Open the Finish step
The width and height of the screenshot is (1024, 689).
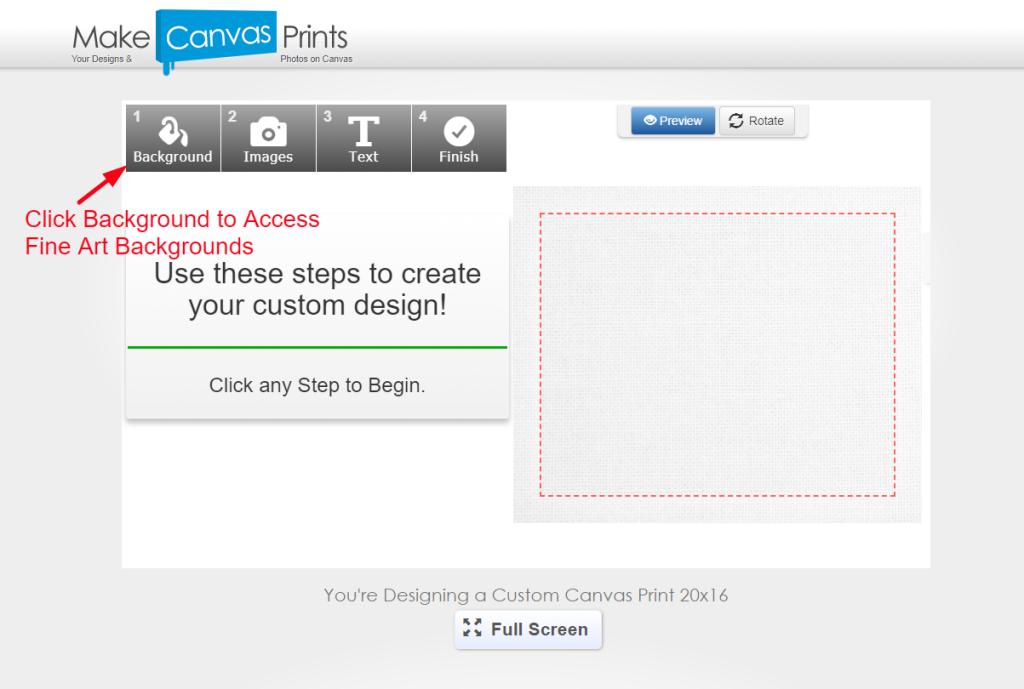pyautogui.click(x=459, y=138)
